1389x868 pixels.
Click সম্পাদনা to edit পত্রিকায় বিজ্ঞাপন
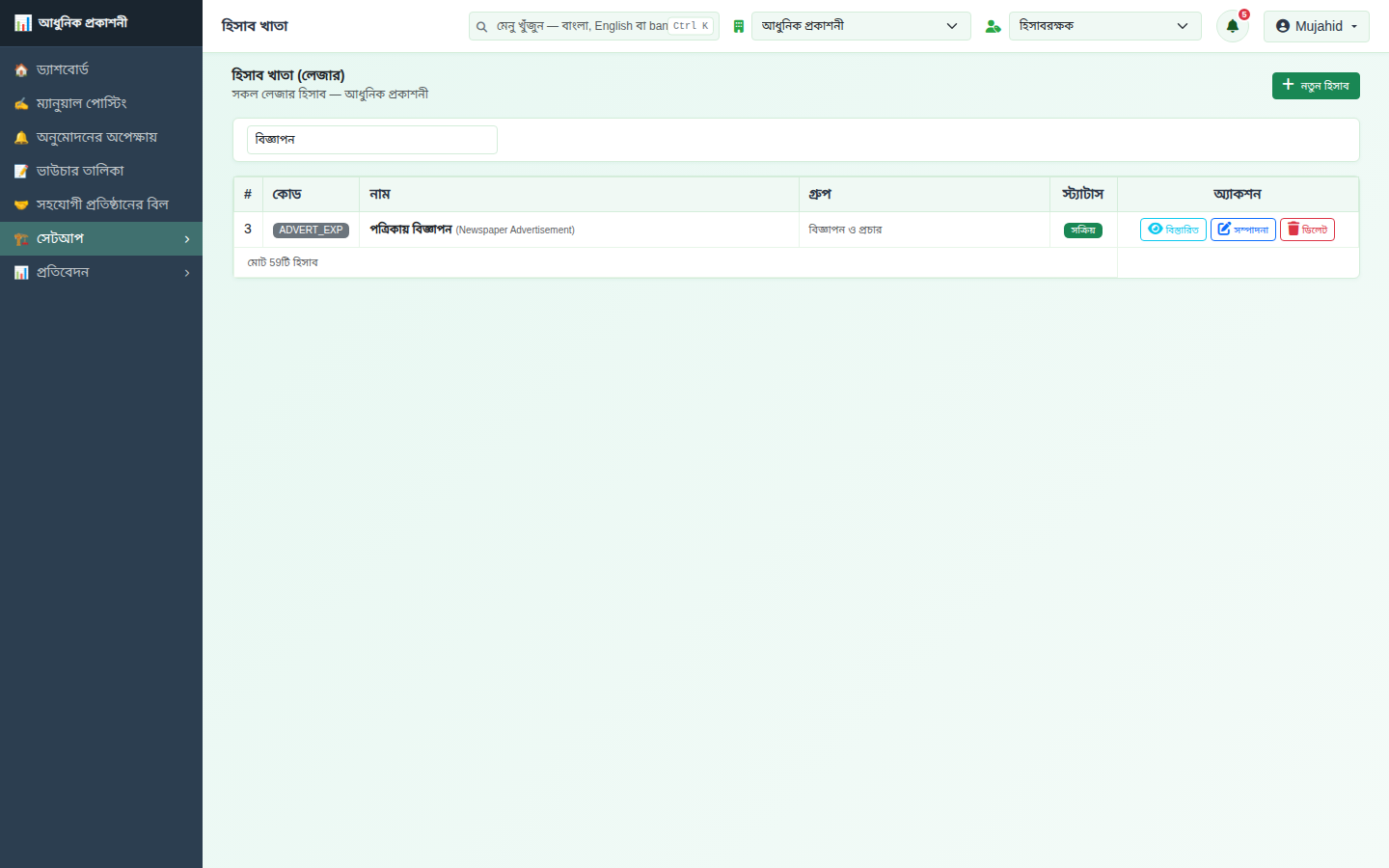point(1243,230)
